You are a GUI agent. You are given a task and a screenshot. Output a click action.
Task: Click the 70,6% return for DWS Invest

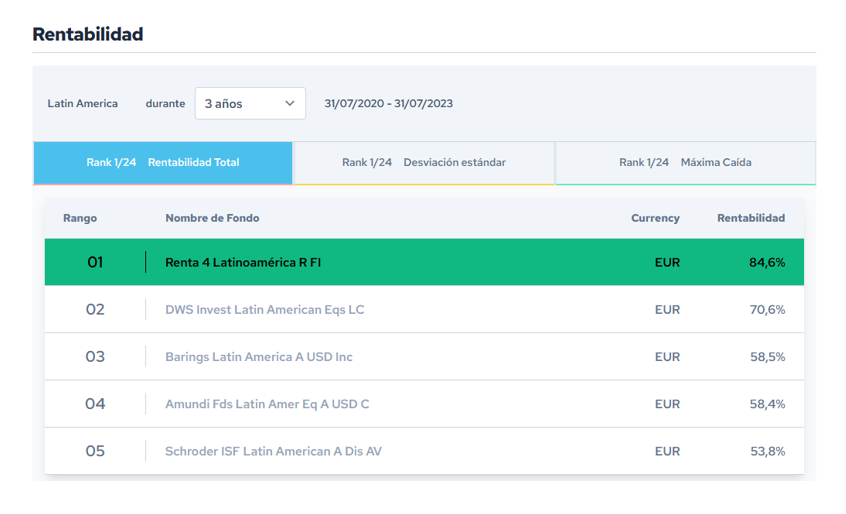(x=767, y=310)
